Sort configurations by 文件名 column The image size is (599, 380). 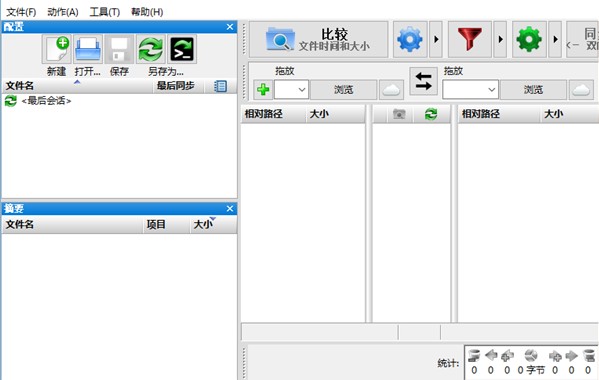point(78,86)
